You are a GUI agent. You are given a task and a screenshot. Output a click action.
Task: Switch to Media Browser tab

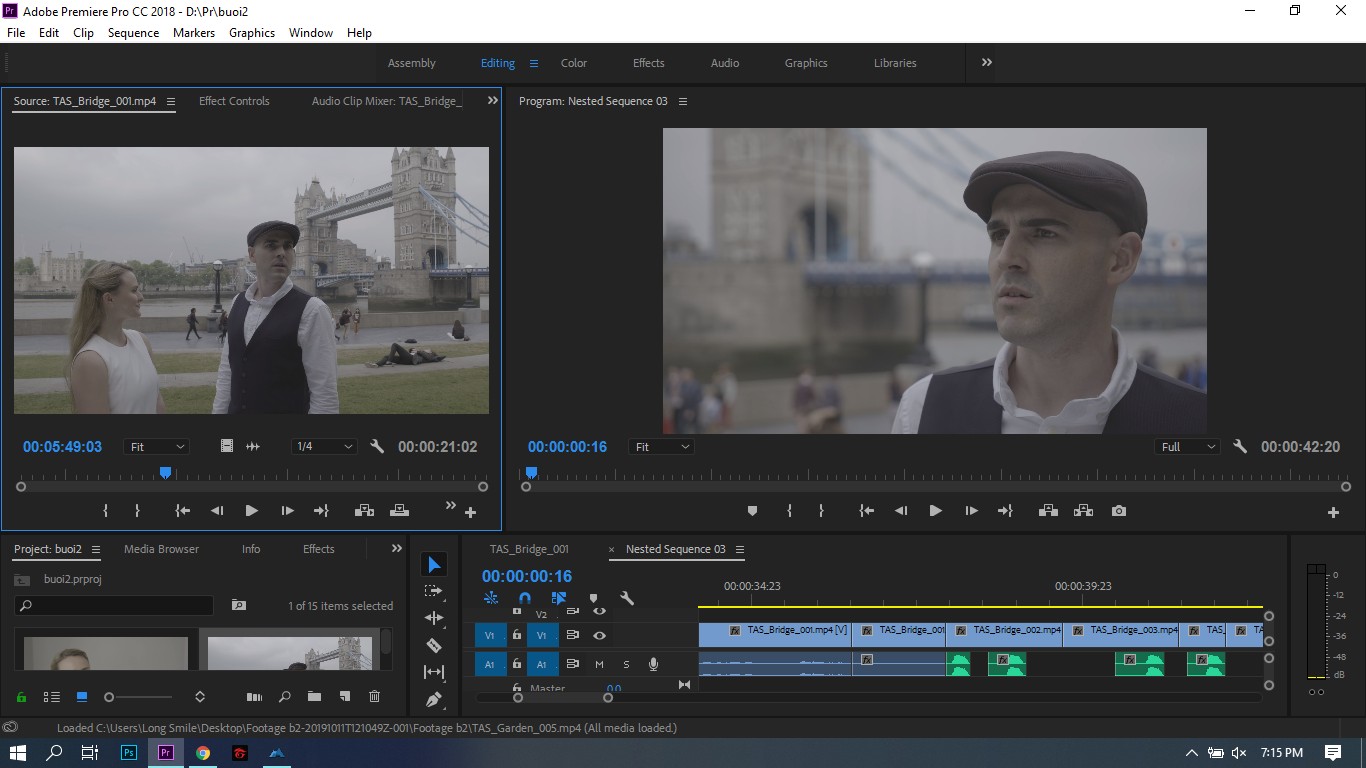161,549
